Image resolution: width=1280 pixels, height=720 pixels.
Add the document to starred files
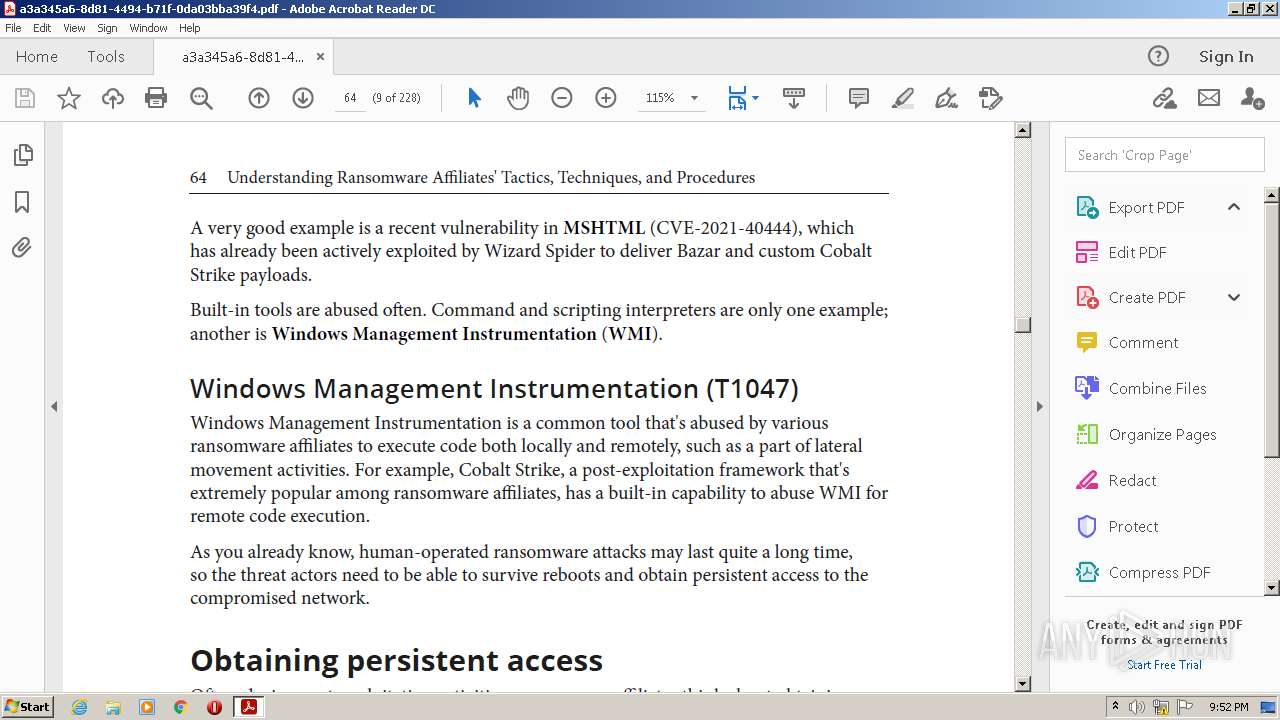(x=69, y=98)
